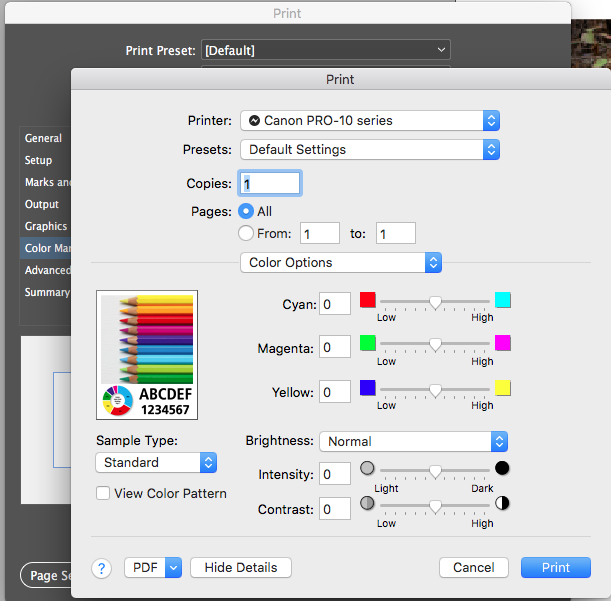Select the Output category in the sidebar
This screenshot has height=601, width=611.
coord(42,204)
